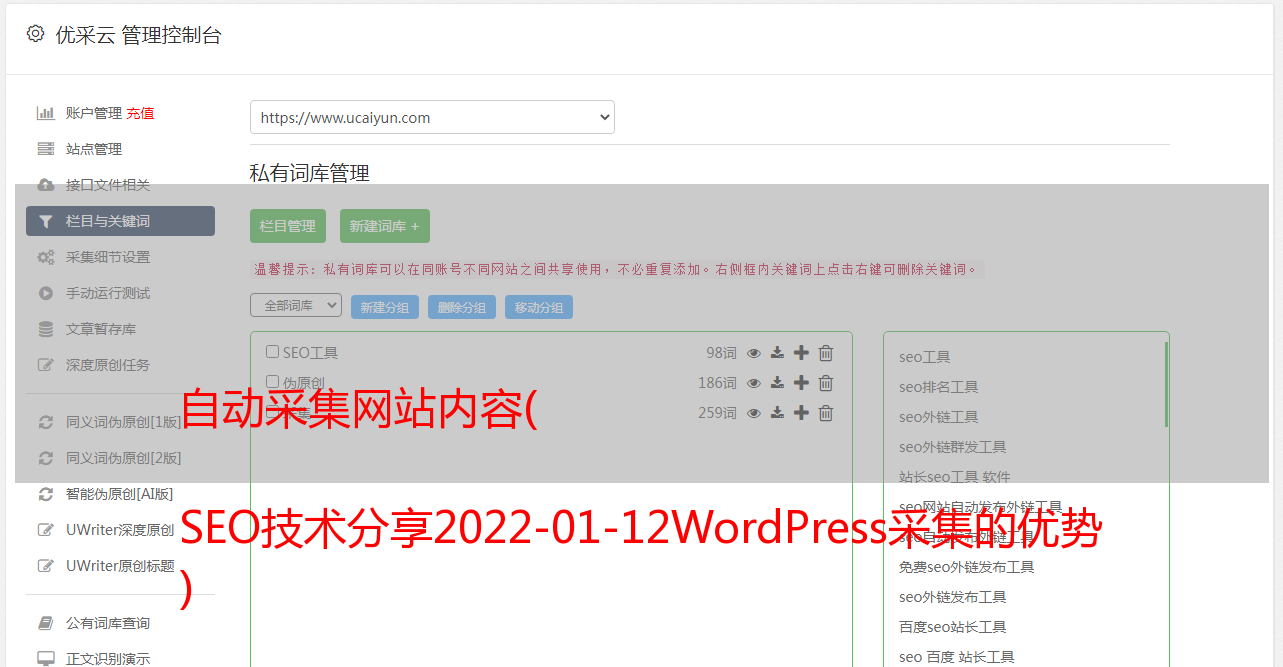This screenshot has width=1283, height=667.
Task: Open 接口文件相关 in the sidebar
Action: click(108, 185)
